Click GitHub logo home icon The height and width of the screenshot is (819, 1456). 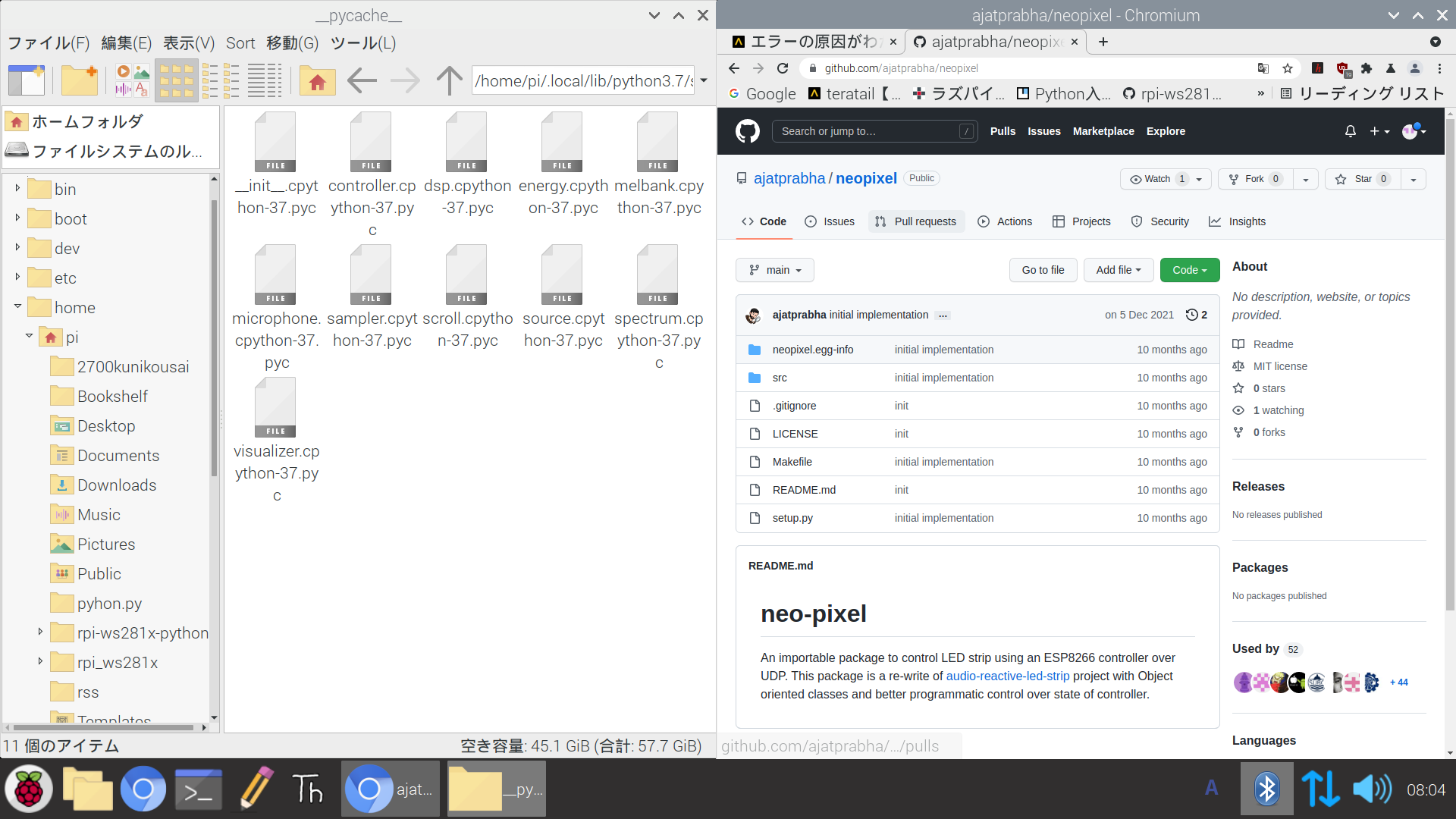(x=748, y=131)
